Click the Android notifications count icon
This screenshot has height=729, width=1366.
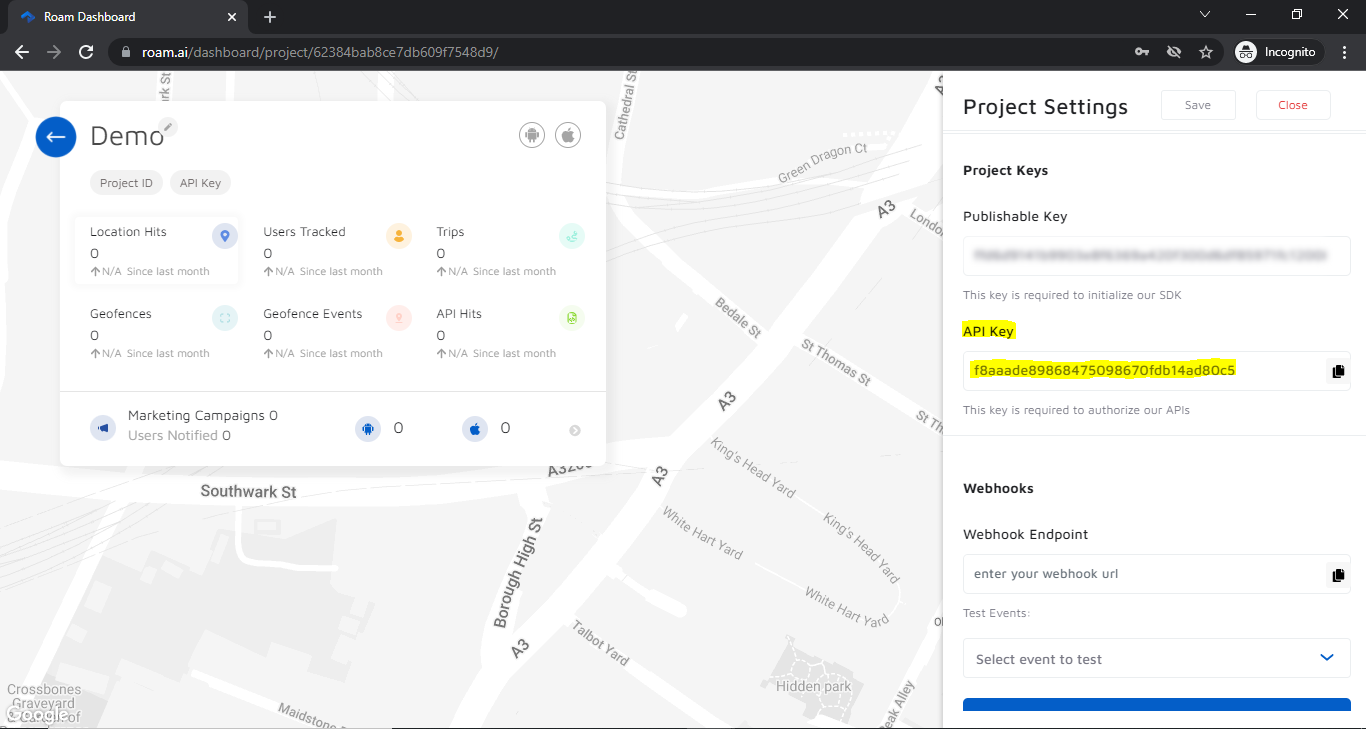coord(368,429)
